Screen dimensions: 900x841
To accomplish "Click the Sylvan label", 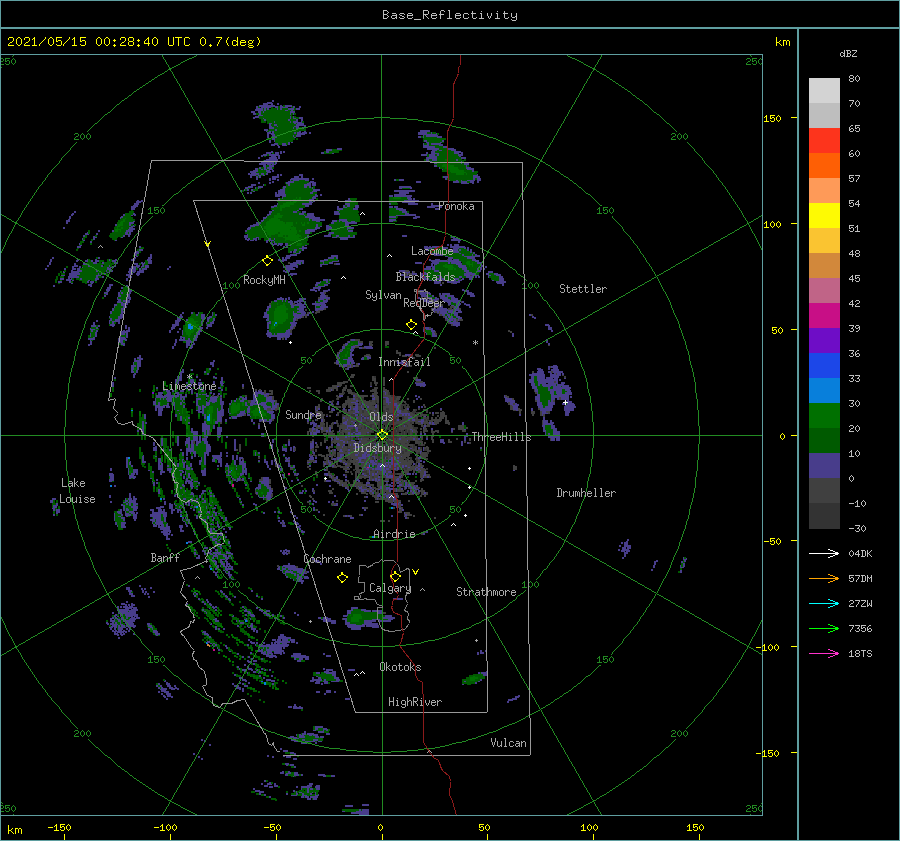I will click(383, 296).
